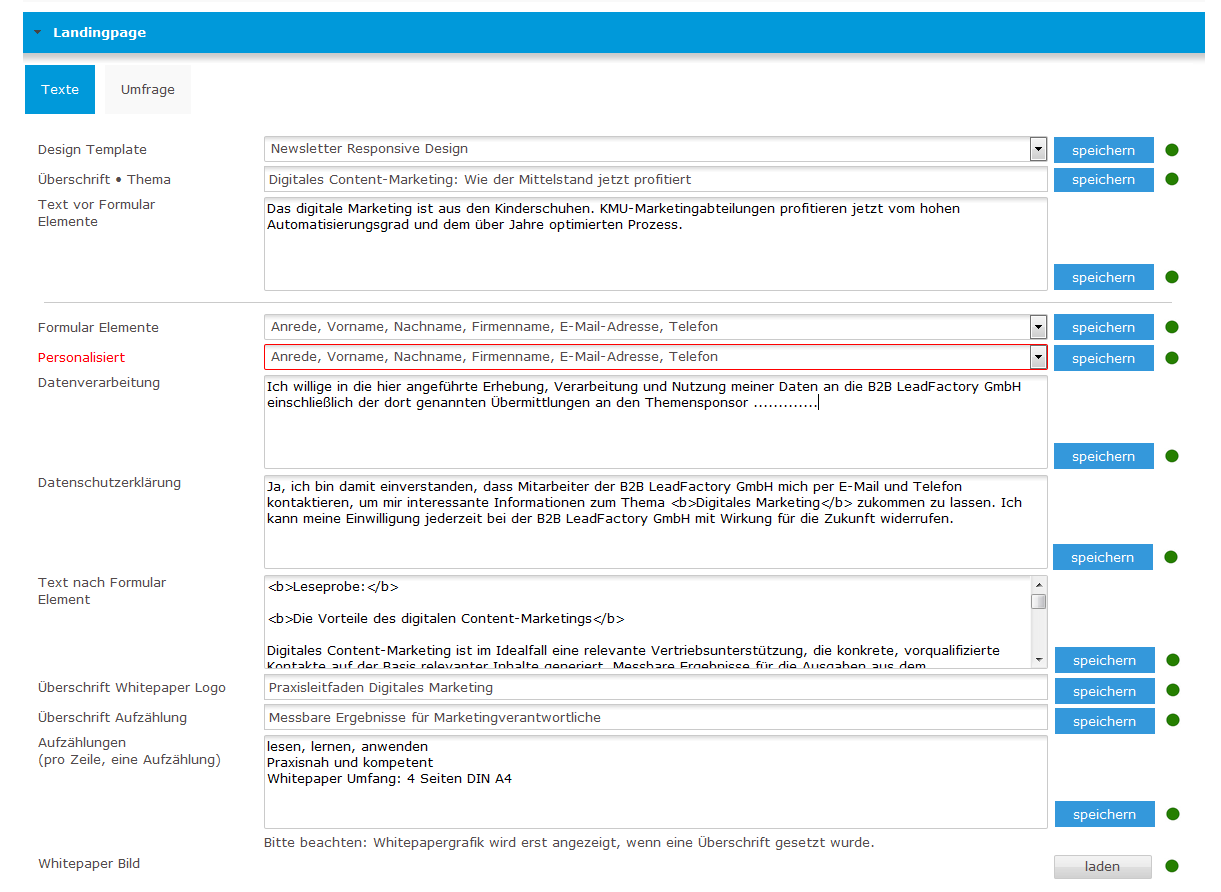Viewport: 1221px width, 892px height.
Task: Click green status dot beside Datenverarbeitung
Action: [x=1172, y=456]
